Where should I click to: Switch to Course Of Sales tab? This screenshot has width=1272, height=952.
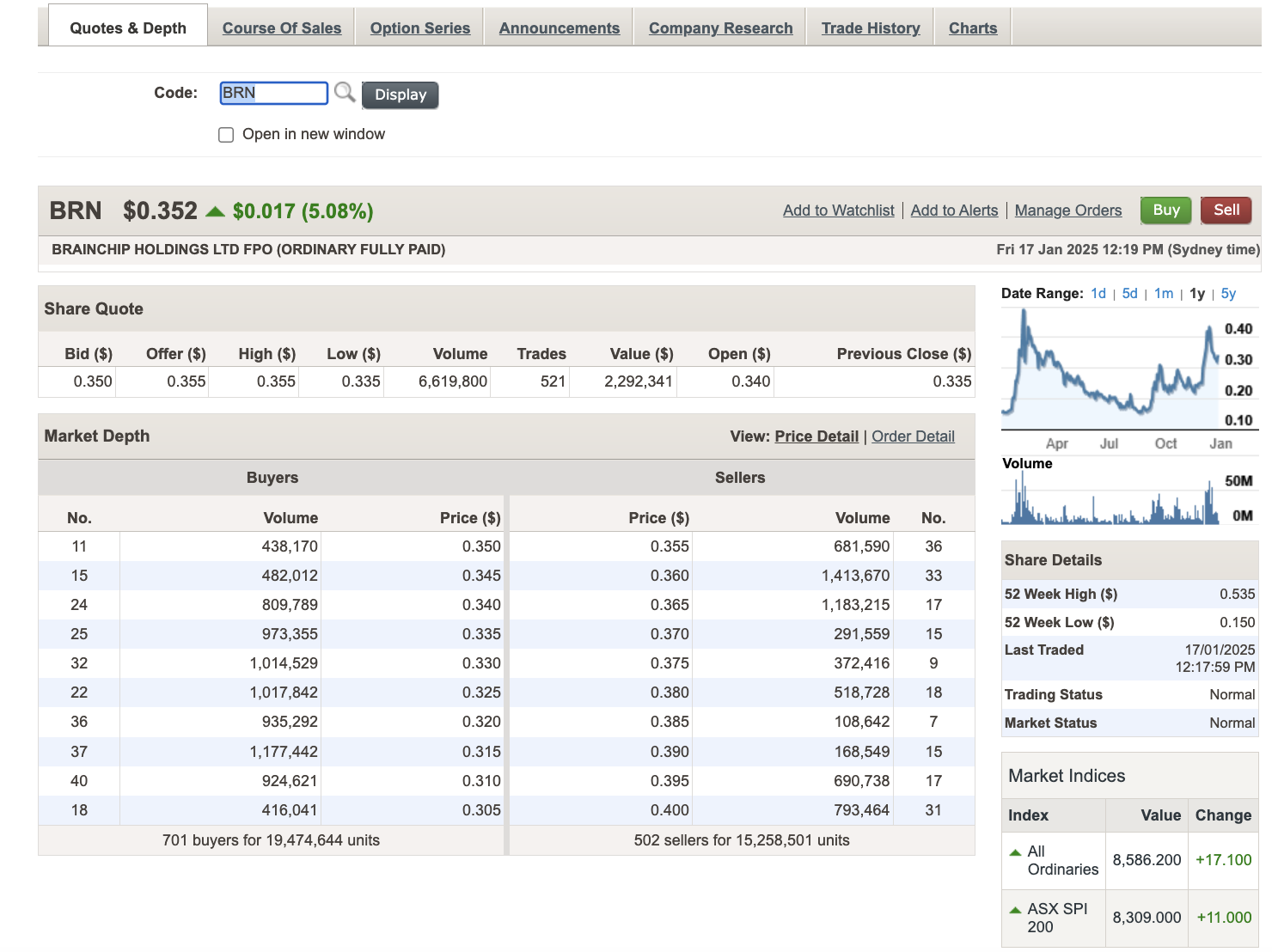(282, 28)
